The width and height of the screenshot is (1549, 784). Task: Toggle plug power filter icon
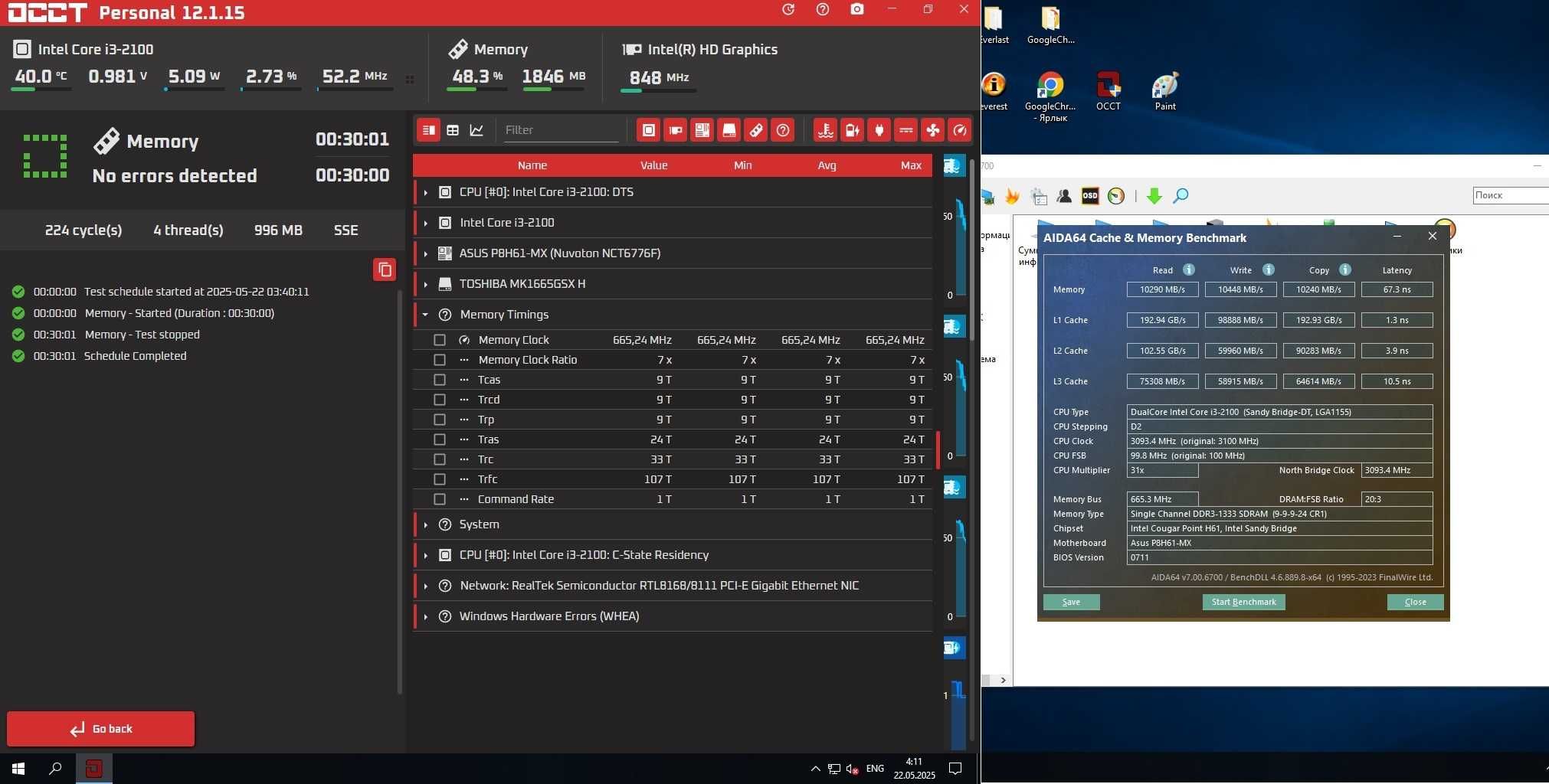pyautogui.click(x=879, y=130)
